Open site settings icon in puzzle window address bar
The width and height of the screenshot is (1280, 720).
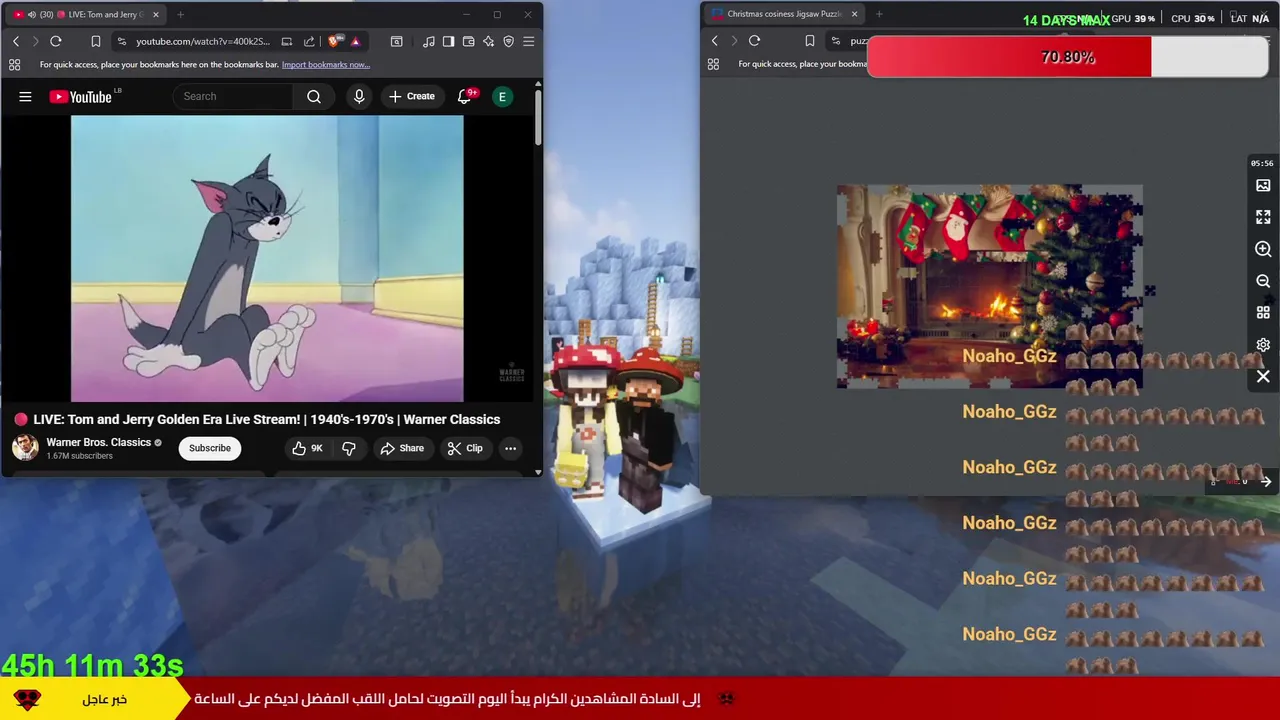[x=836, y=40]
